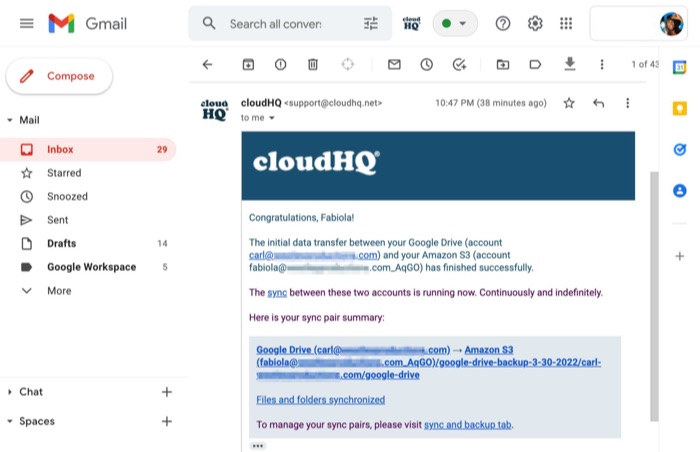Report spam icon
The width and height of the screenshot is (700, 452).
click(x=280, y=65)
